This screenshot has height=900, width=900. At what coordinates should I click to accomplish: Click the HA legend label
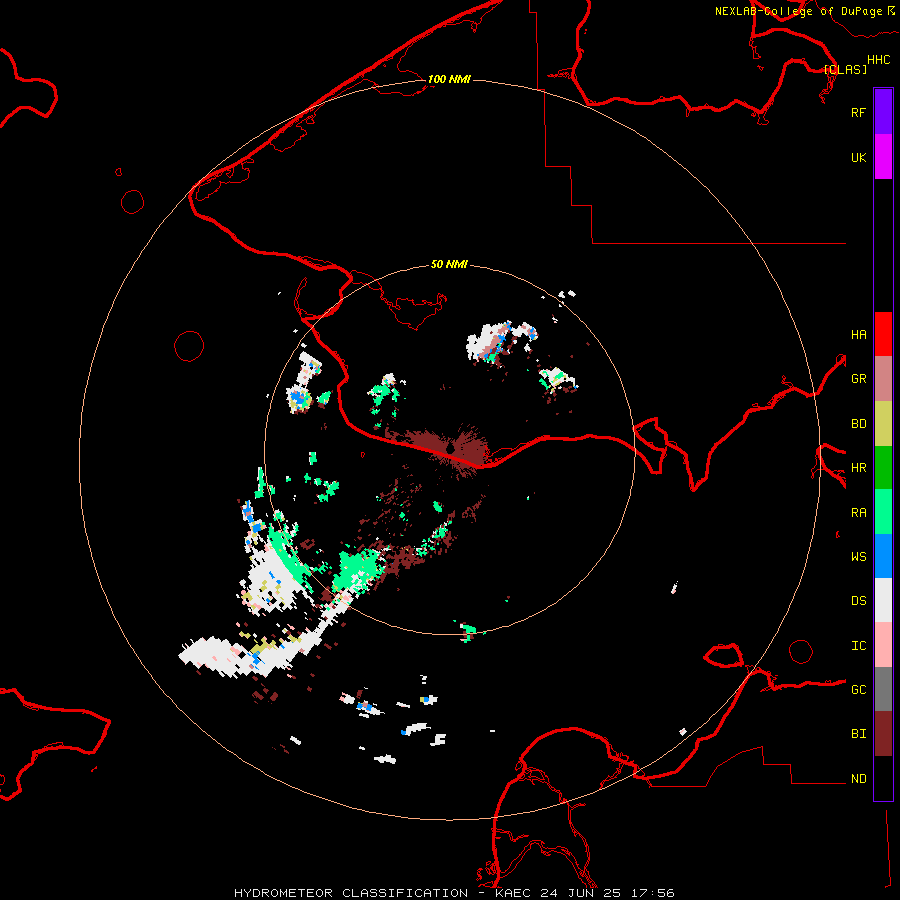tap(858, 335)
